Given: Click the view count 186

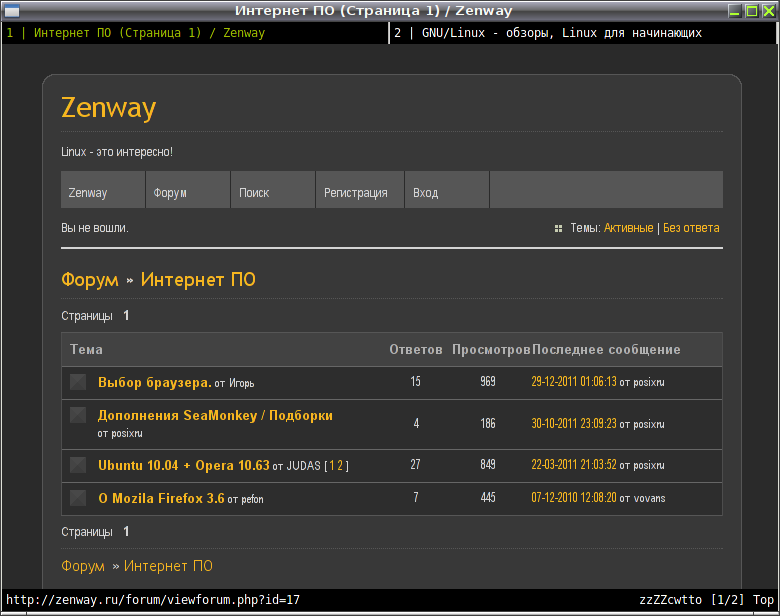Looking at the screenshot, I should pos(488,423).
